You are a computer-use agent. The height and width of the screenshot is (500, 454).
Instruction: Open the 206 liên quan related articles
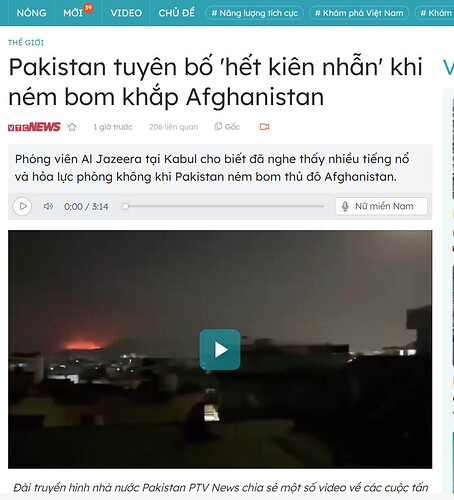(173, 127)
